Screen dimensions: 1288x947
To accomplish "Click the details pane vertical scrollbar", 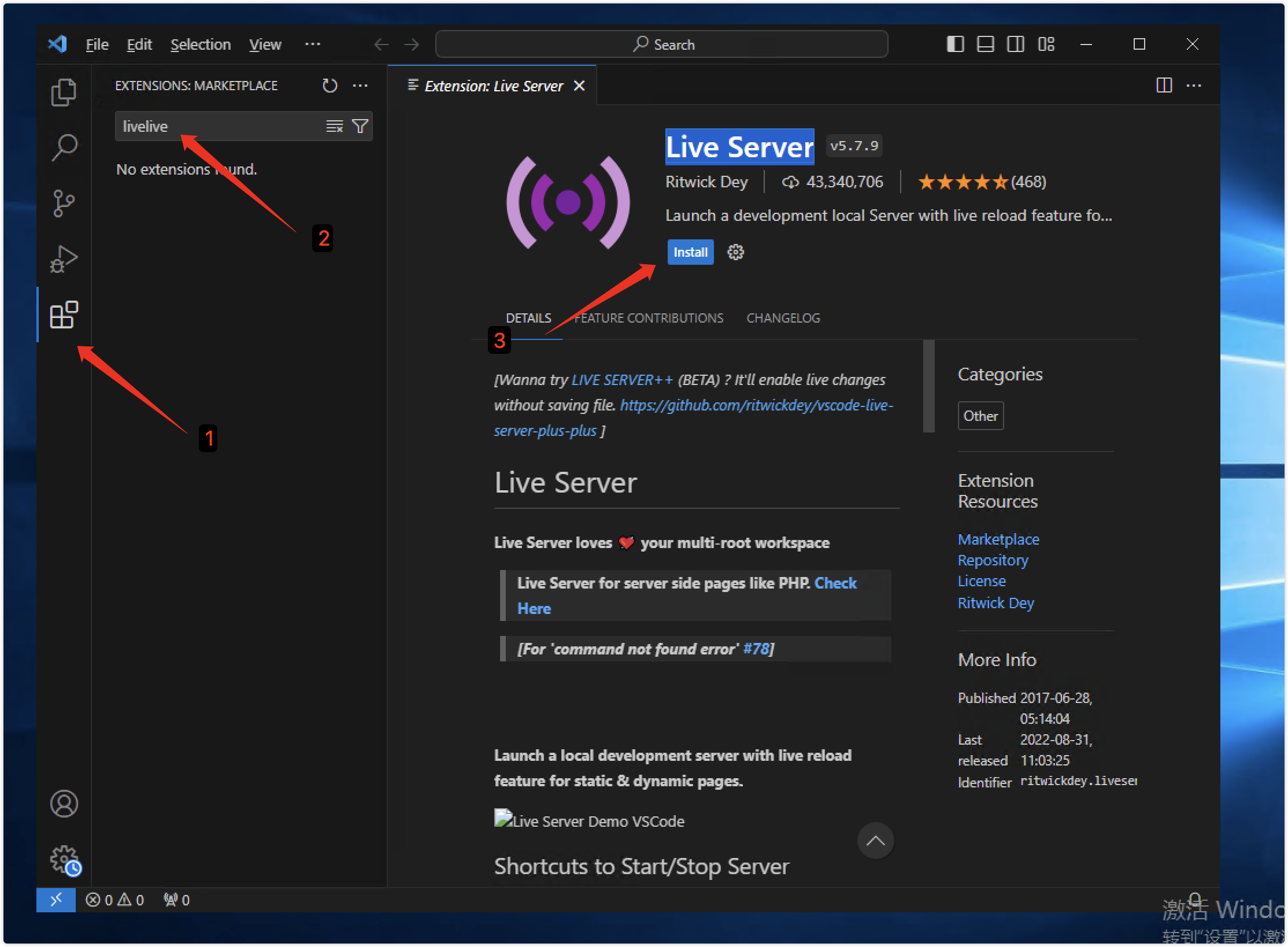I will click(928, 386).
